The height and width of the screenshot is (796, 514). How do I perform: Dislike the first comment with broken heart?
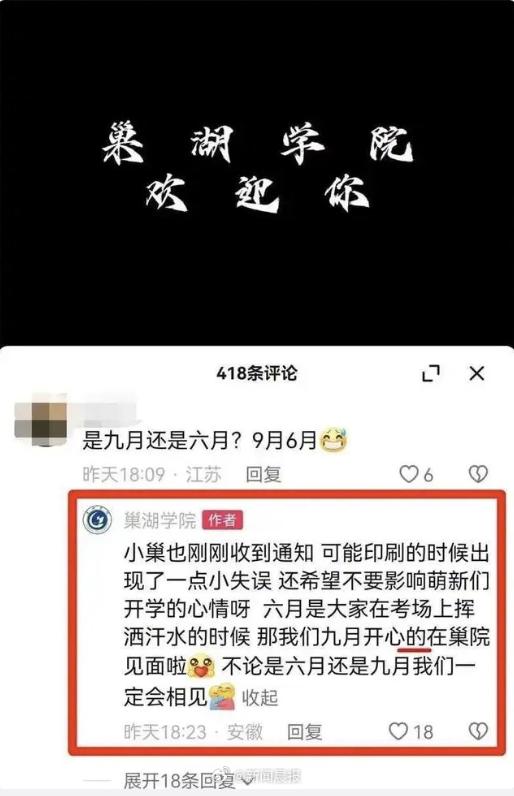477,474
